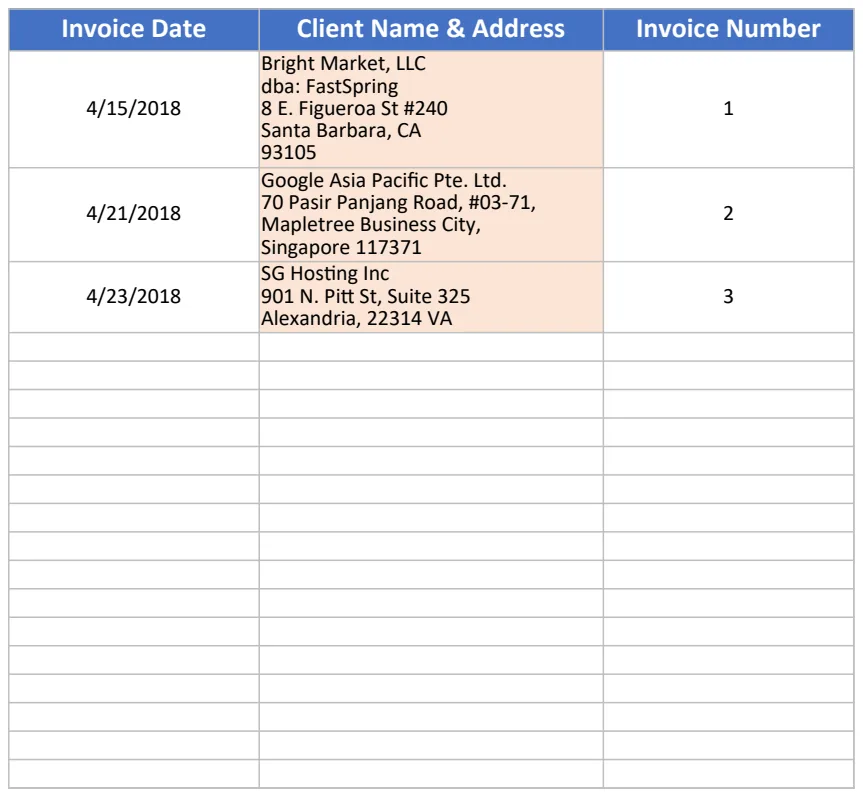
Task: Click the Invoice Date column header
Action: pos(134,29)
